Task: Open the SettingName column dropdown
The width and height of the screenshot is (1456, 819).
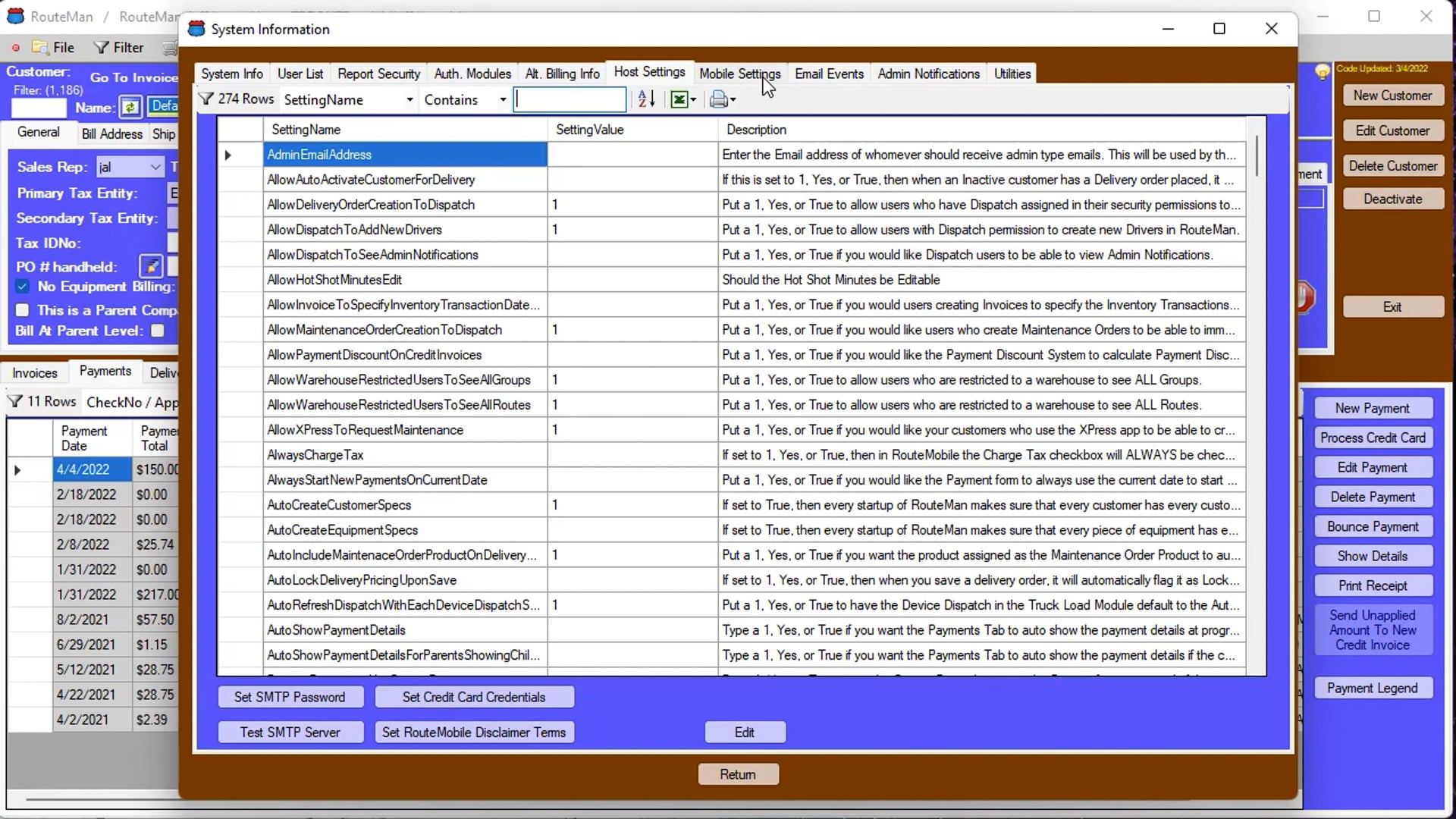Action: [x=409, y=99]
